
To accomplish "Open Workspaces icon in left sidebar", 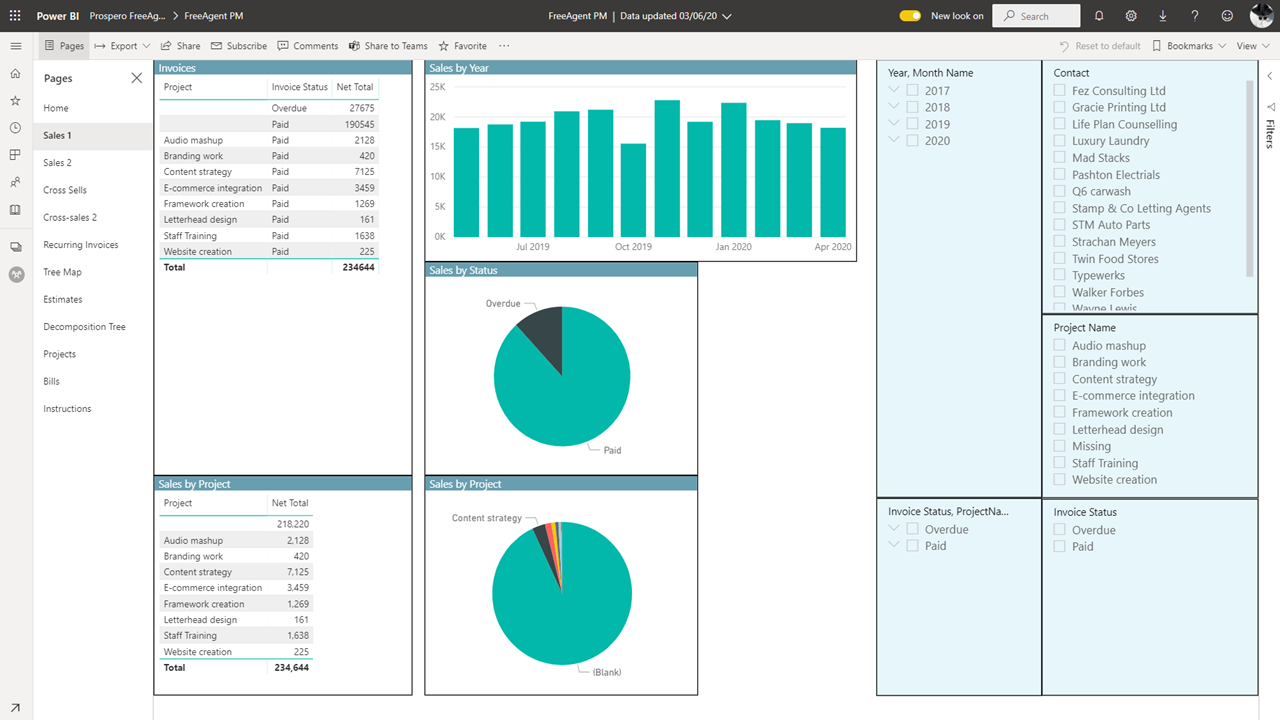I will pos(15,247).
